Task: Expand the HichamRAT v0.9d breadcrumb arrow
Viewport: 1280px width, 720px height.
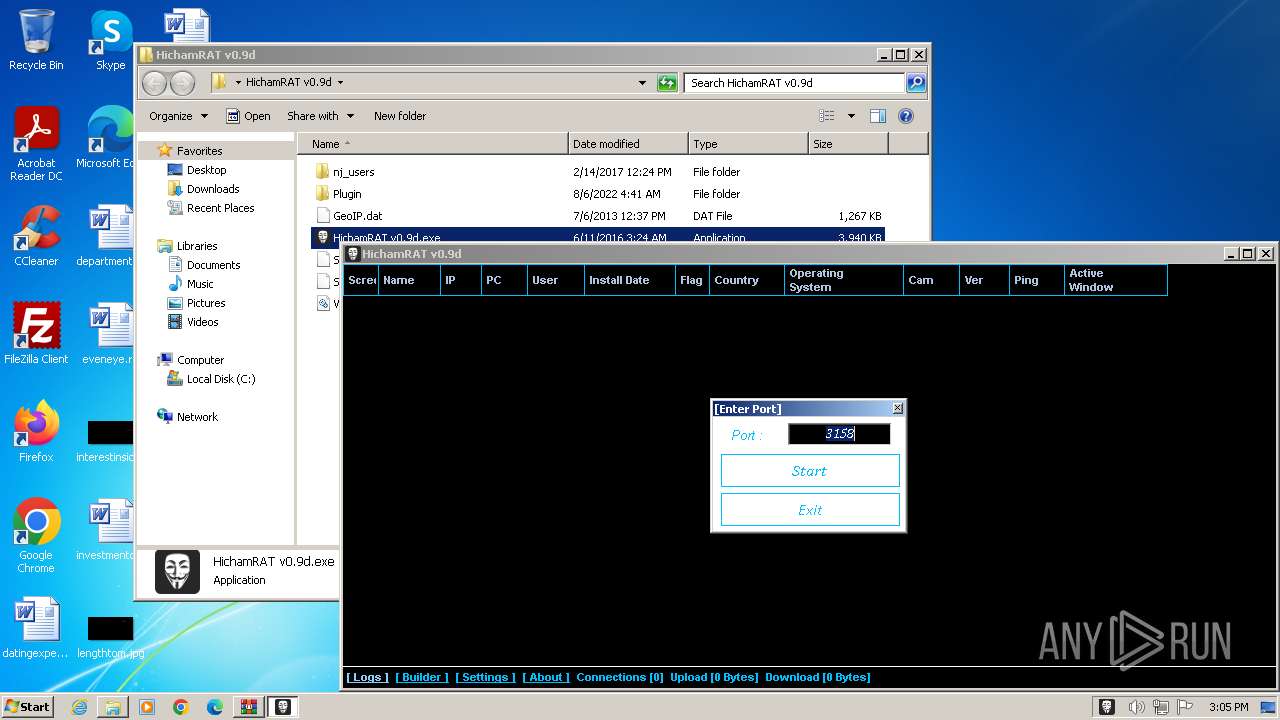Action: point(340,83)
